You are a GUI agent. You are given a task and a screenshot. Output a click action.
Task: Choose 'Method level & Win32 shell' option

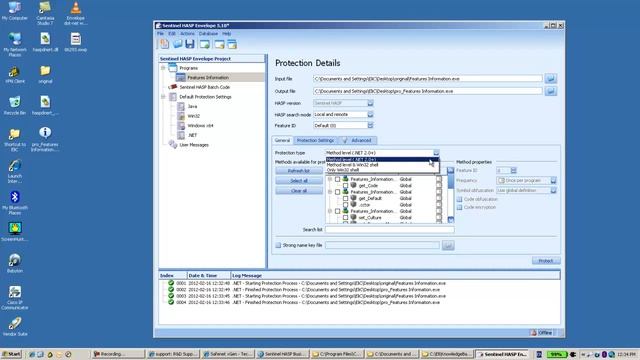point(382,165)
